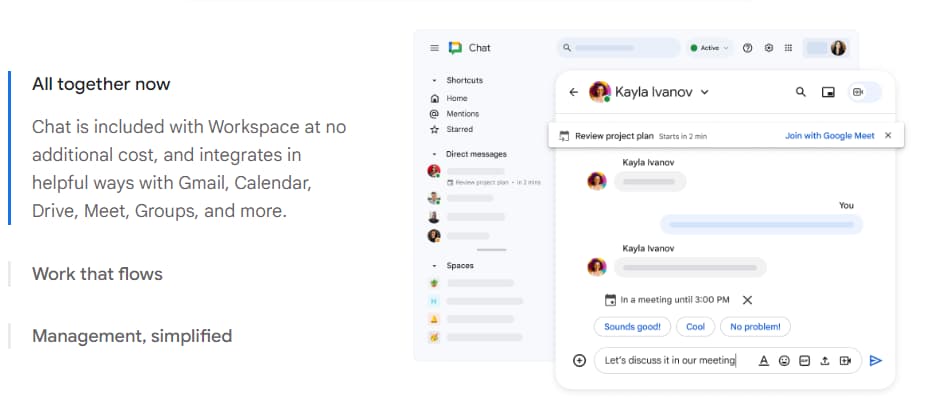The image size is (930, 417).
Task: Click the Chat product name text
Action: coord(479,48)
